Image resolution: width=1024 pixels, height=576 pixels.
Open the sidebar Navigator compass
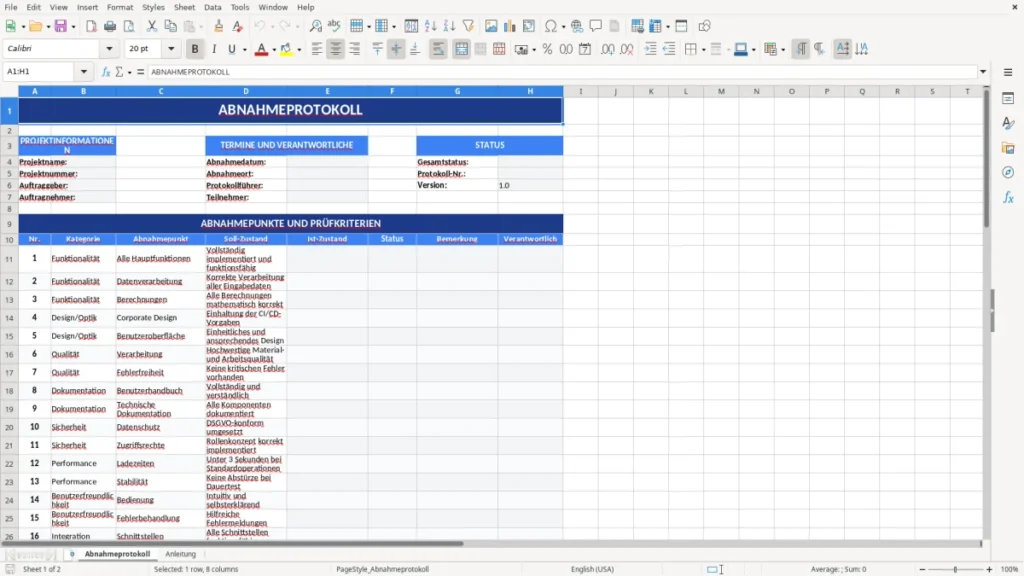pos(1008,172)
